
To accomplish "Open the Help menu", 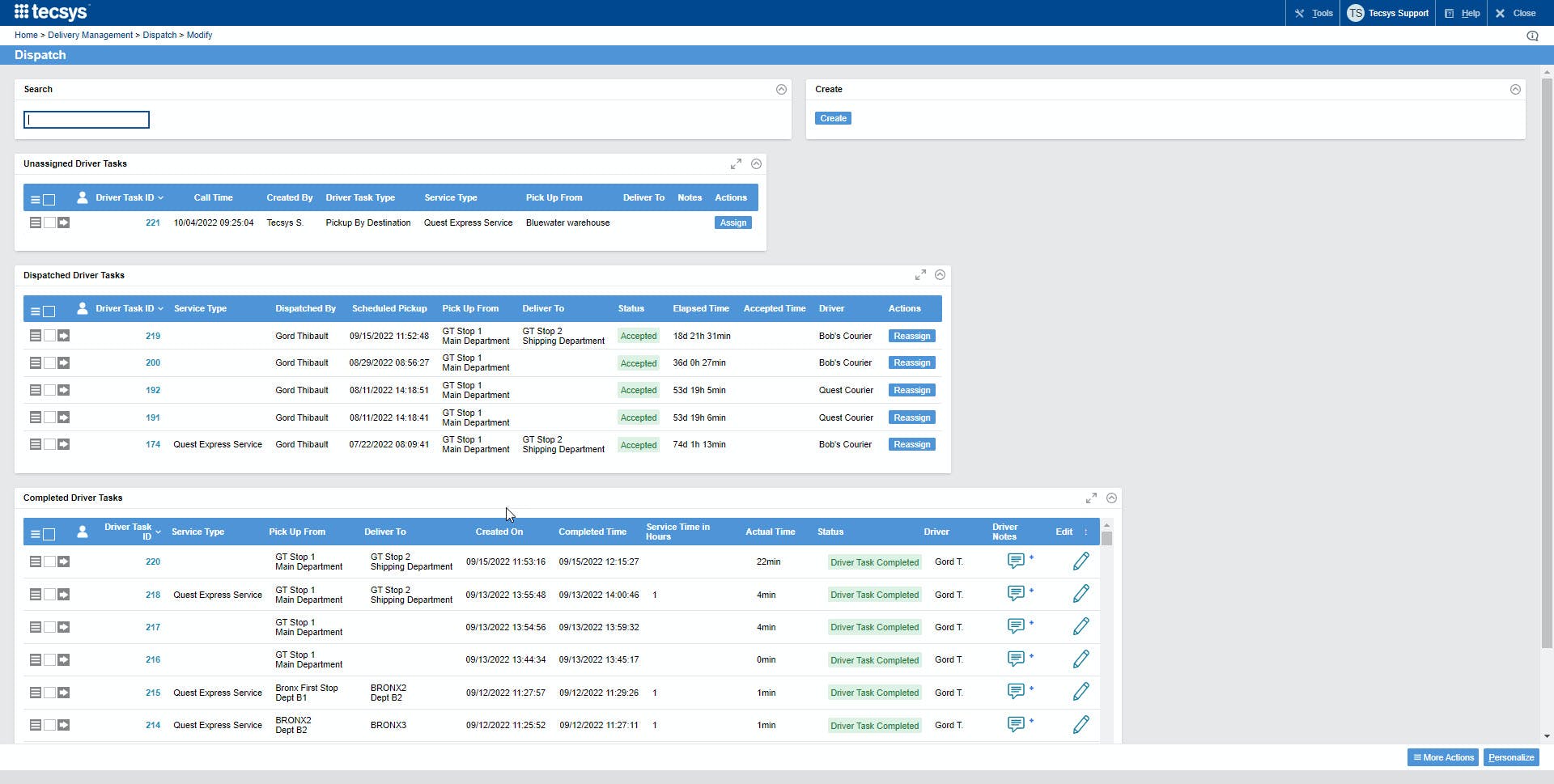I will tap(1463, 13).
